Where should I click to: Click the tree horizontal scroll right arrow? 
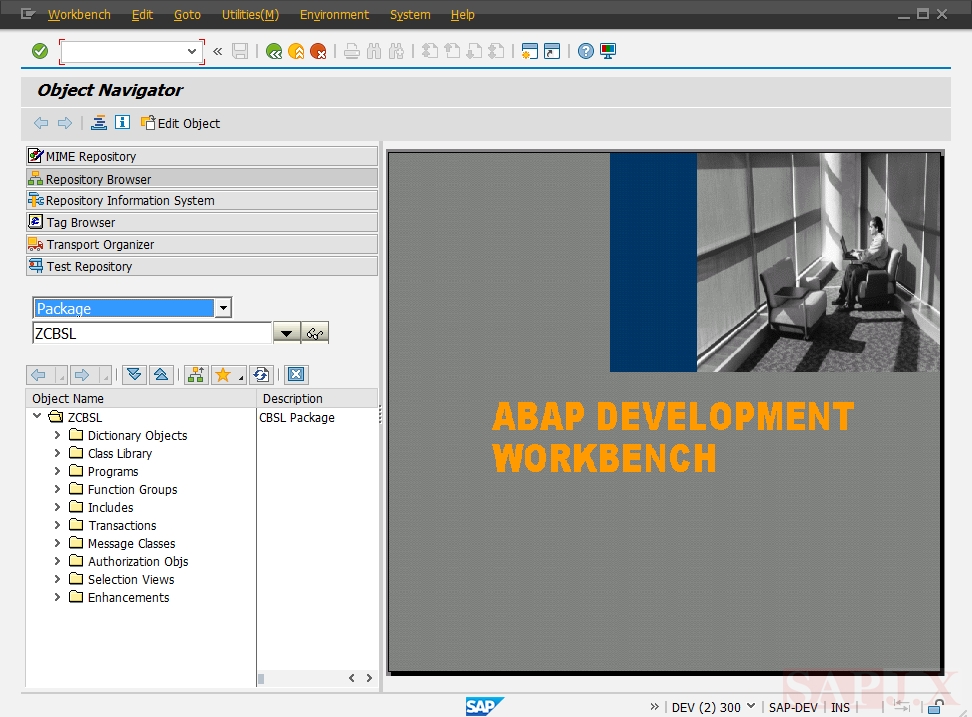click(369, 678)
